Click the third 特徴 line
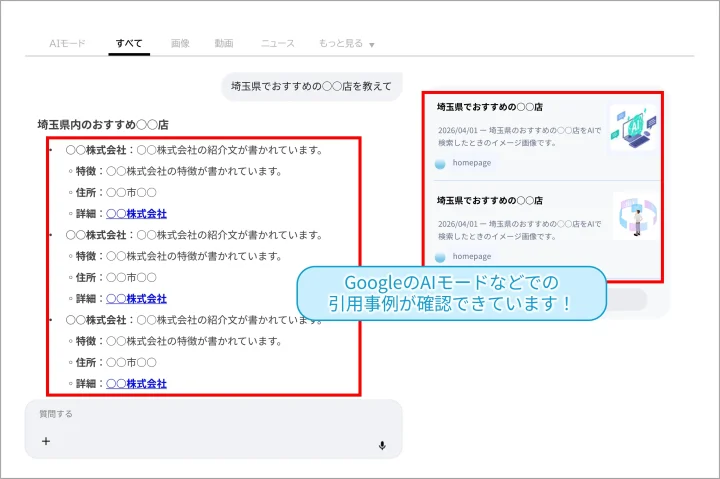The image size is (720, 479). click(175, 341)
